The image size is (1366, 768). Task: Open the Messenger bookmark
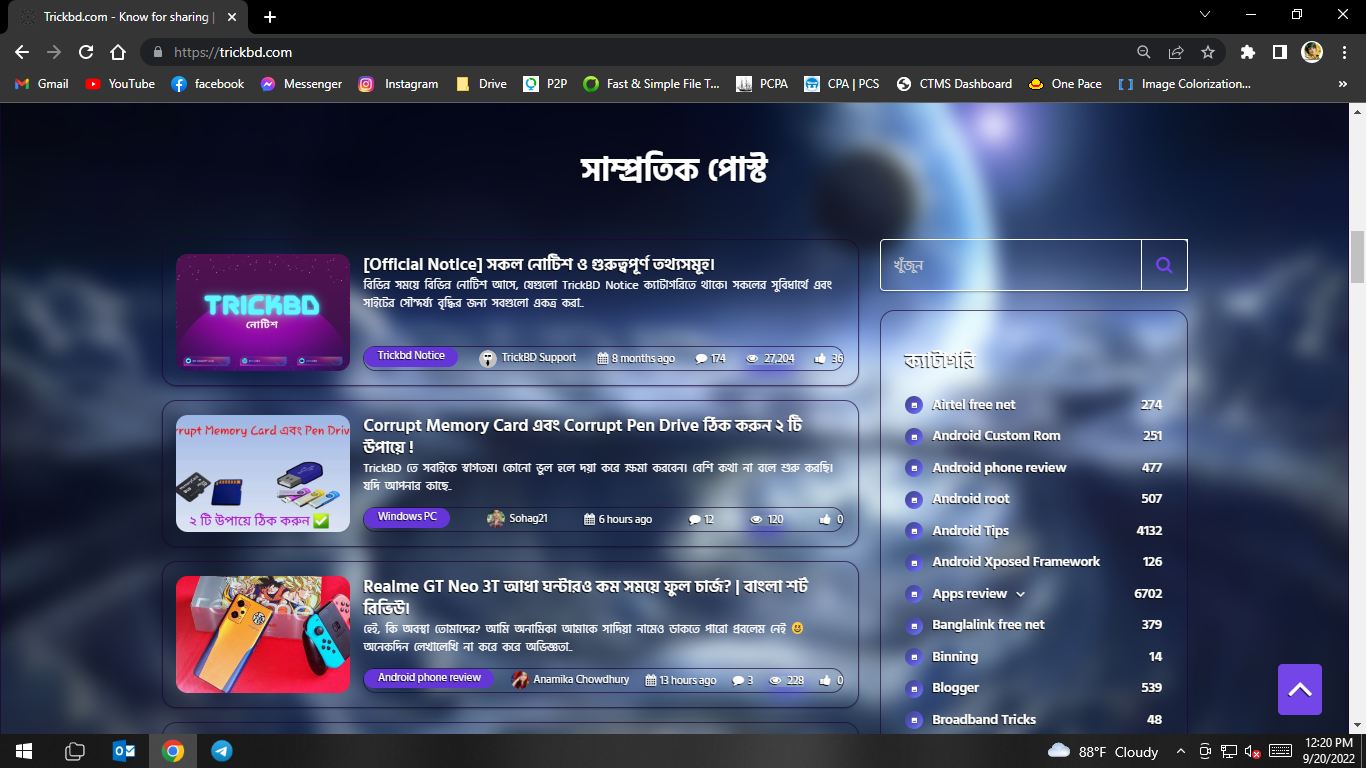point(301,84)
